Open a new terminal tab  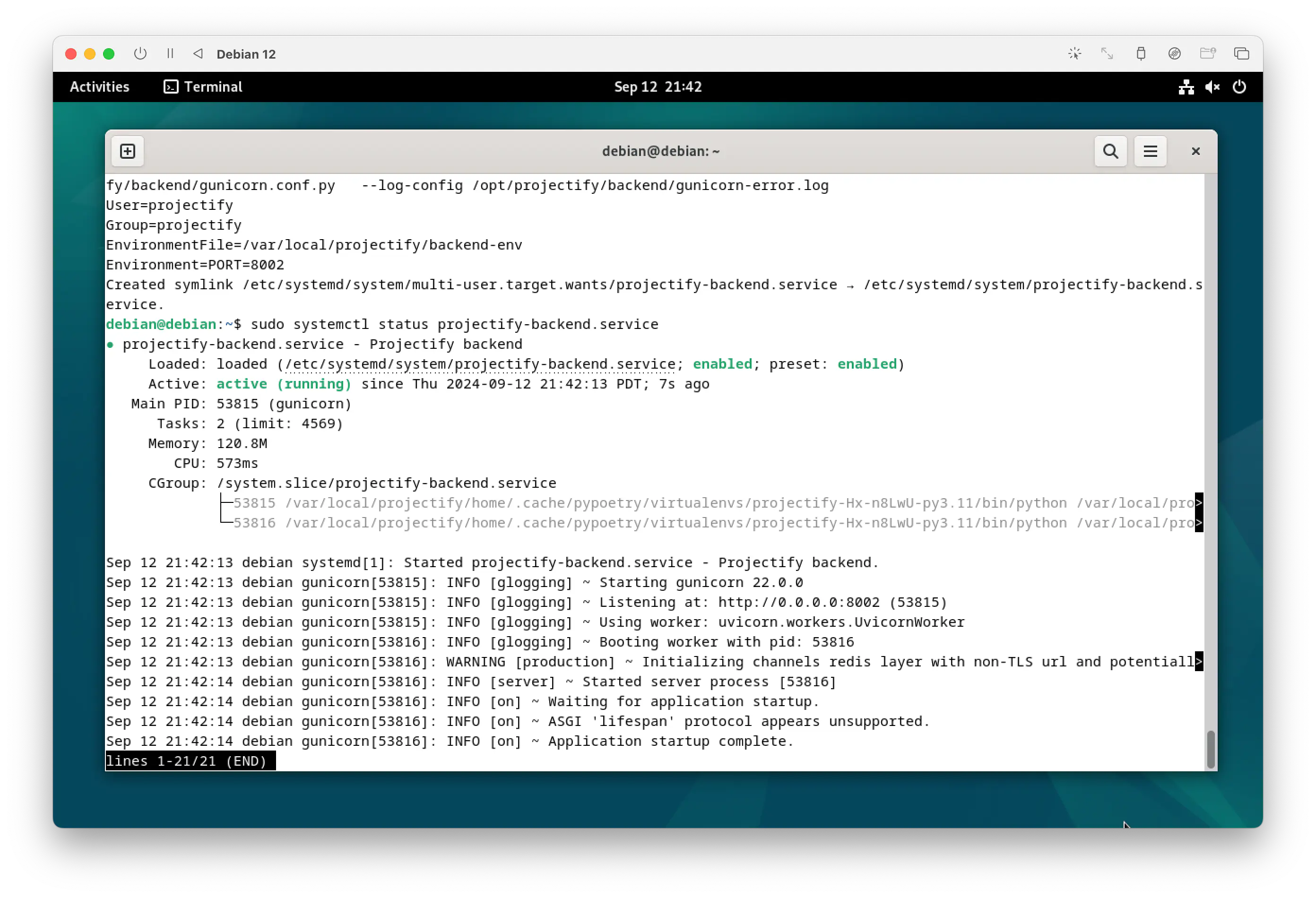click(x=128, y=151)
